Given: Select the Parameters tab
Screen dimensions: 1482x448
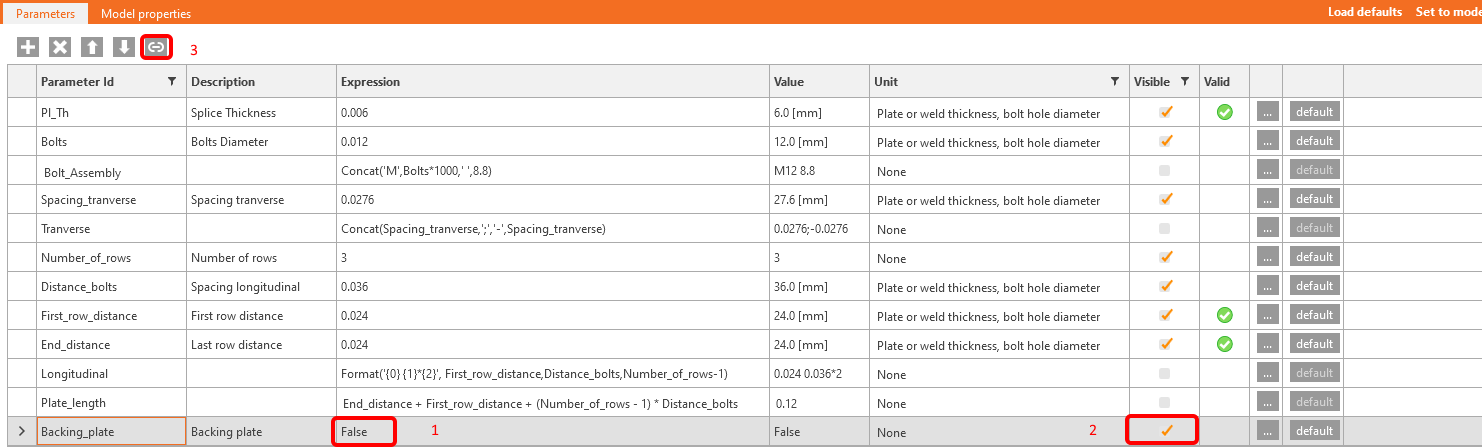Looking at the screenshot, I should (45, 14).
